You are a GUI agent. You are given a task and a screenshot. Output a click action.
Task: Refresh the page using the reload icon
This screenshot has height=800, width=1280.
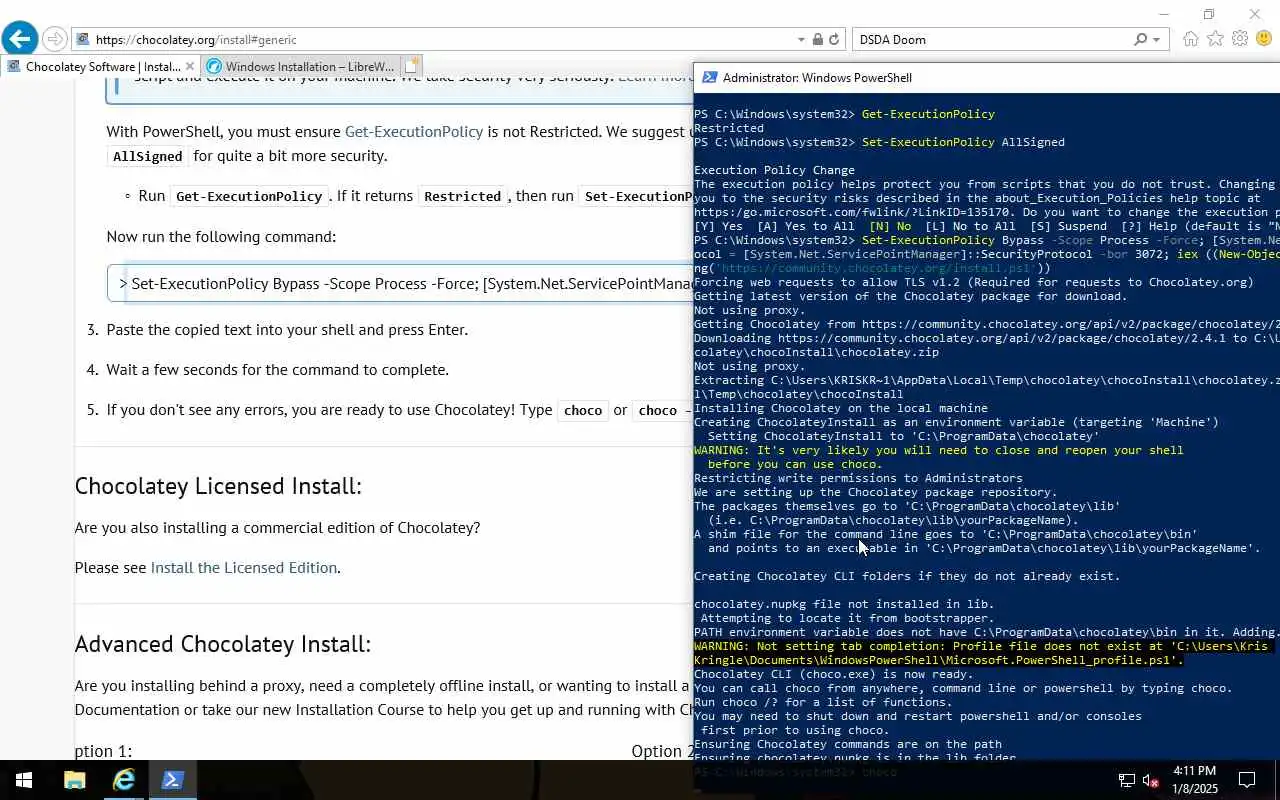(x=836, y=40)
